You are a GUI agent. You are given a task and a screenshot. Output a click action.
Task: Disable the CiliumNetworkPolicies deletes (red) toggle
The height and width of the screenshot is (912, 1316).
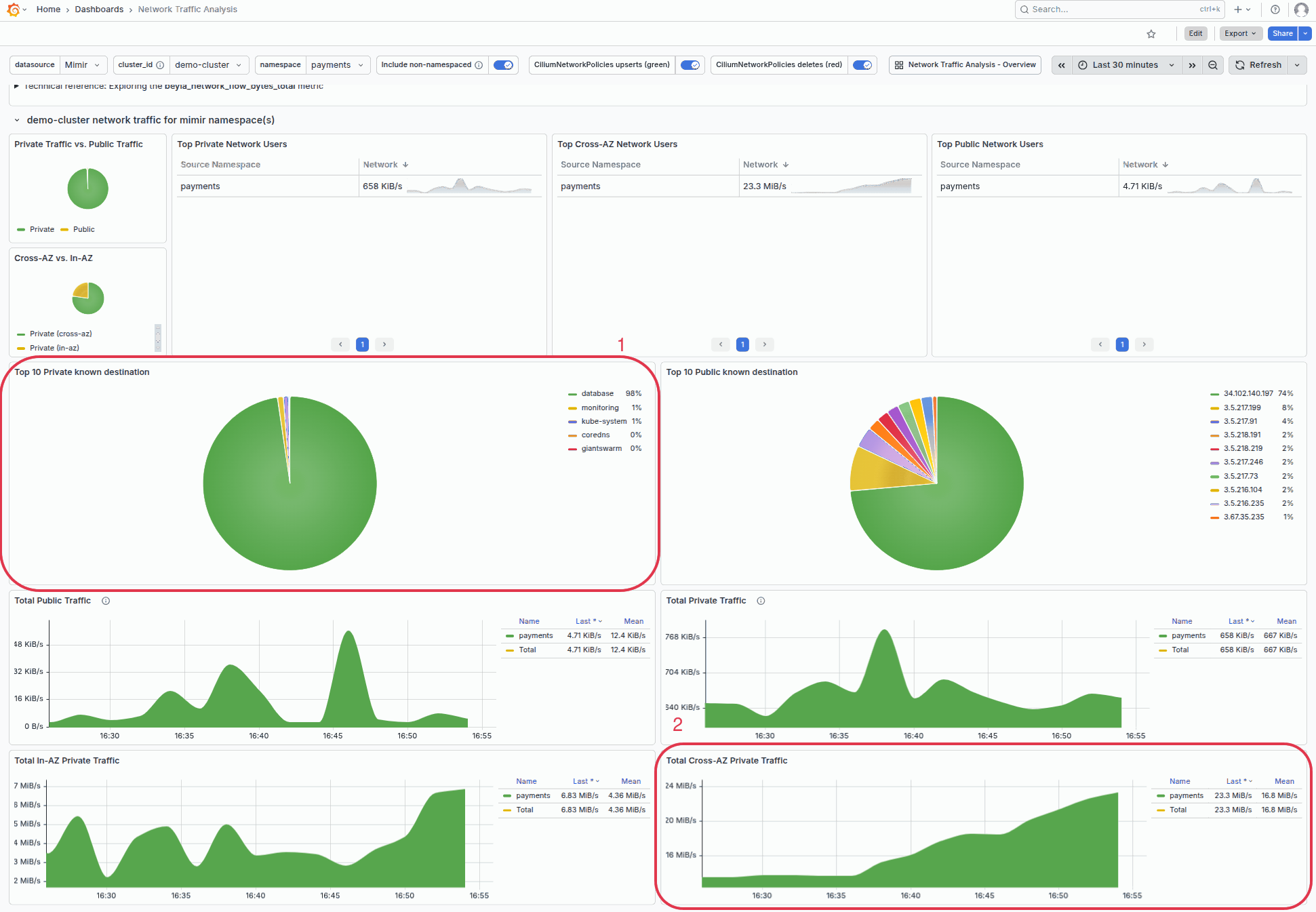(x=862, y=64)
